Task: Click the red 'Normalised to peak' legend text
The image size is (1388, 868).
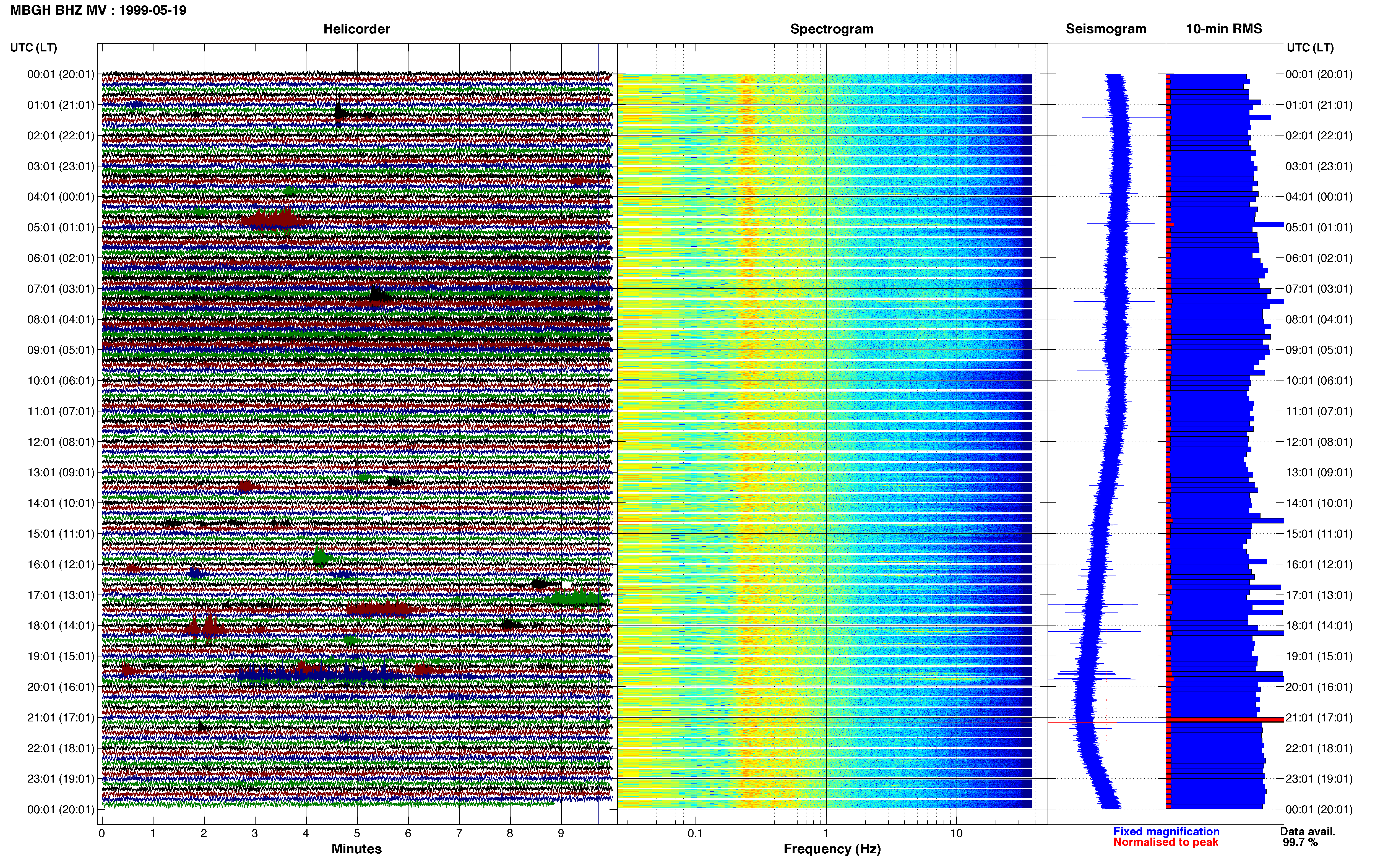Action: coord(1165,842)
